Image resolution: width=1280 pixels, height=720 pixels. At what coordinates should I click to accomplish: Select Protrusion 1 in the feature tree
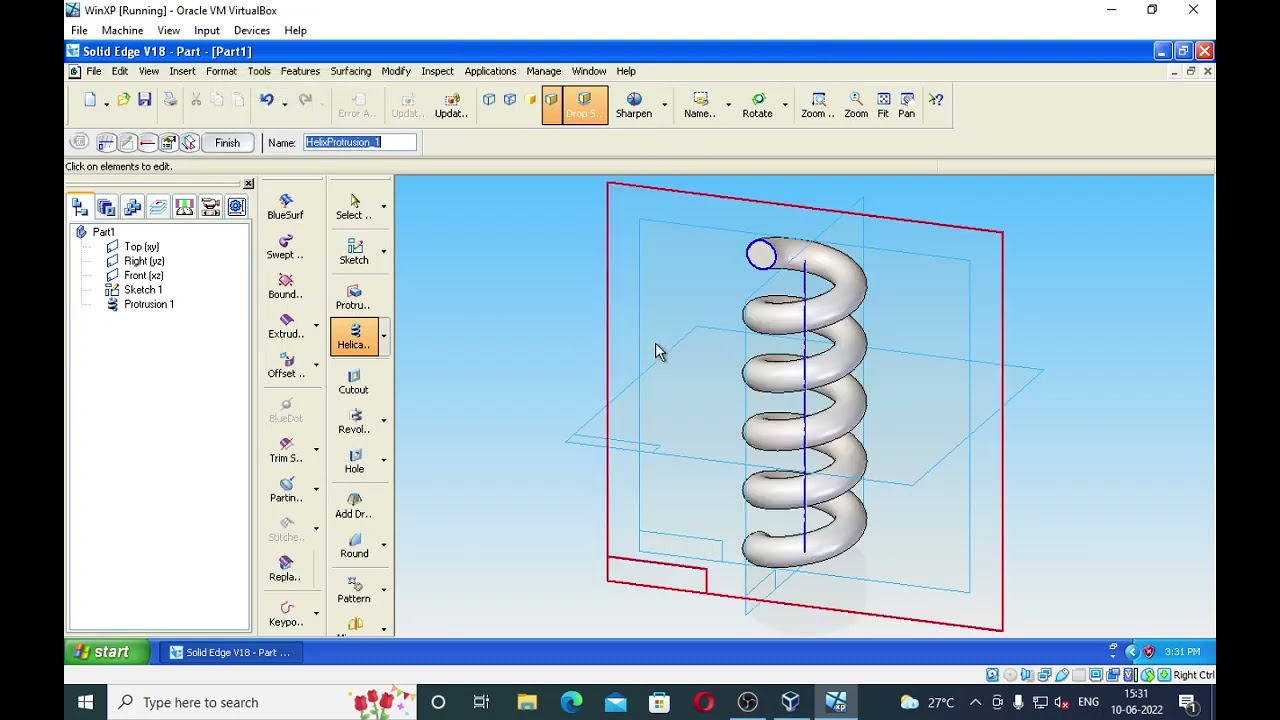point(148,304)
